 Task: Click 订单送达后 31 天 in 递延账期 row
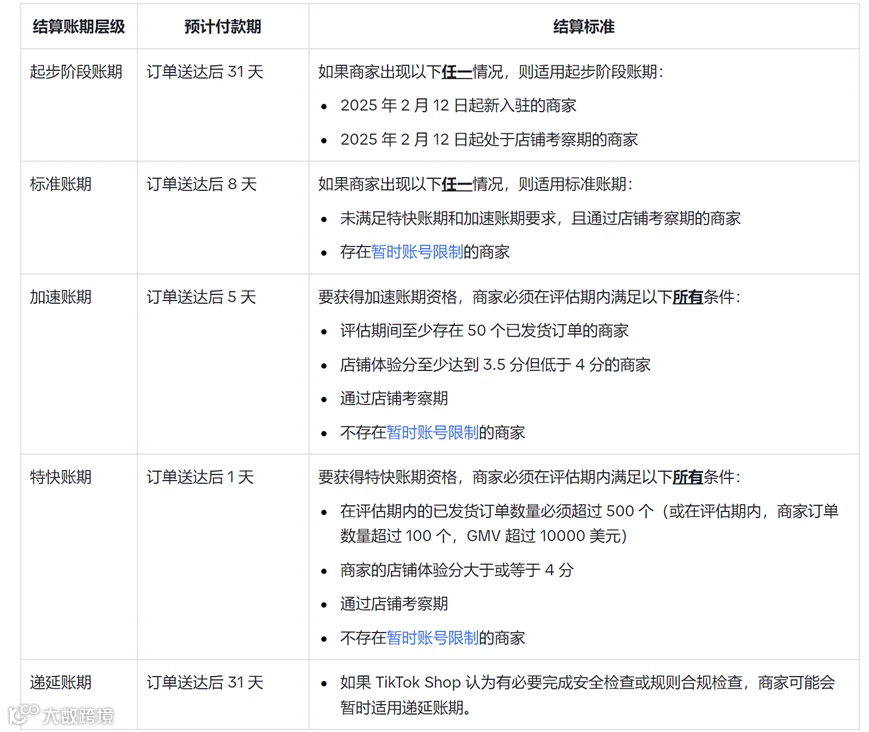(205, 682)
